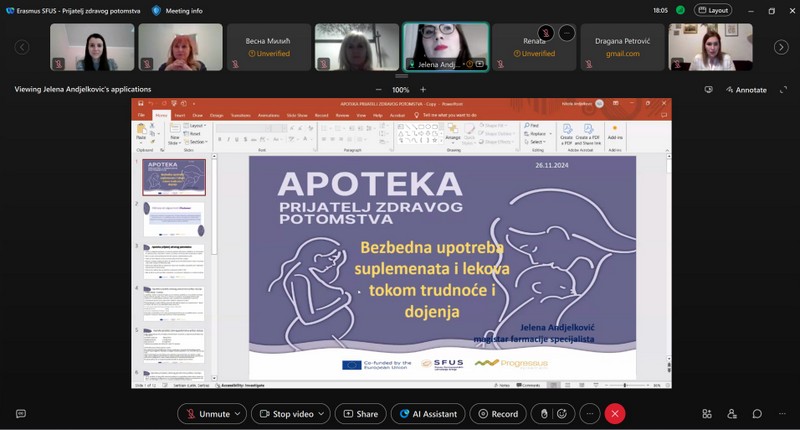800x430 pixels.
Task: Click the green connection status indicator
Action: coord(680,10)
